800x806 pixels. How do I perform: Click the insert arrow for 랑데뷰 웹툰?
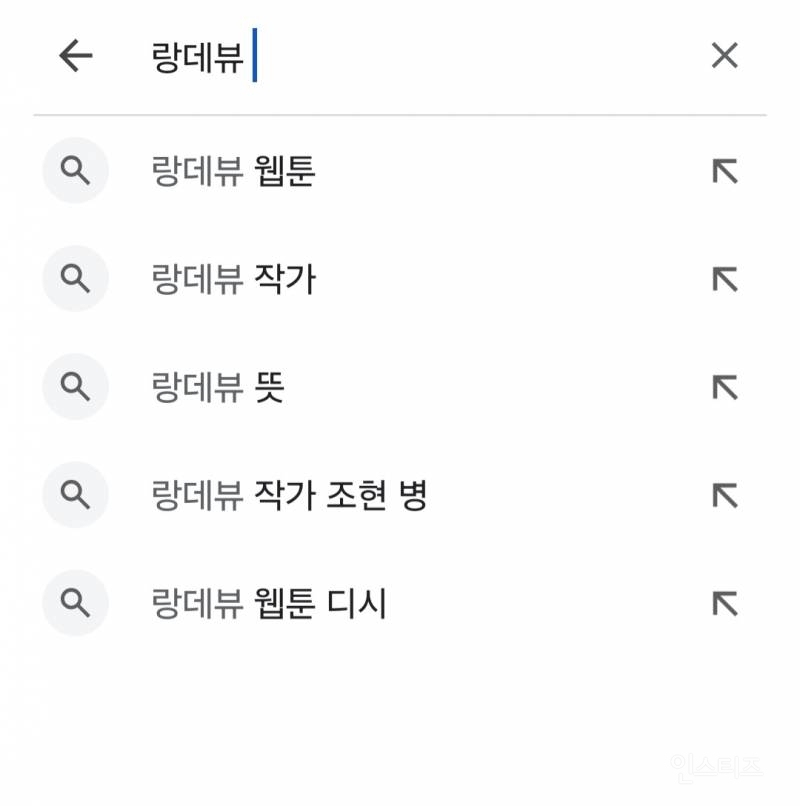(723, 171)
